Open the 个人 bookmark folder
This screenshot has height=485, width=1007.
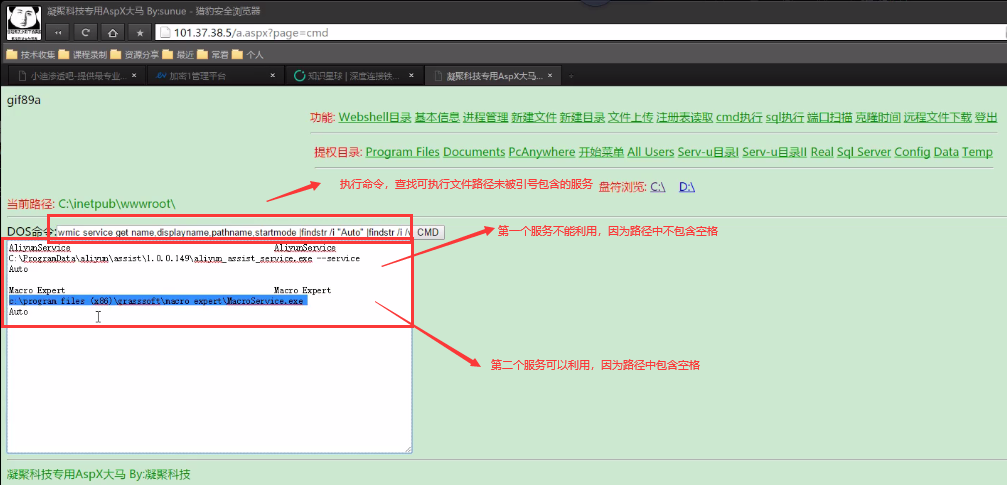coord(248,54)
